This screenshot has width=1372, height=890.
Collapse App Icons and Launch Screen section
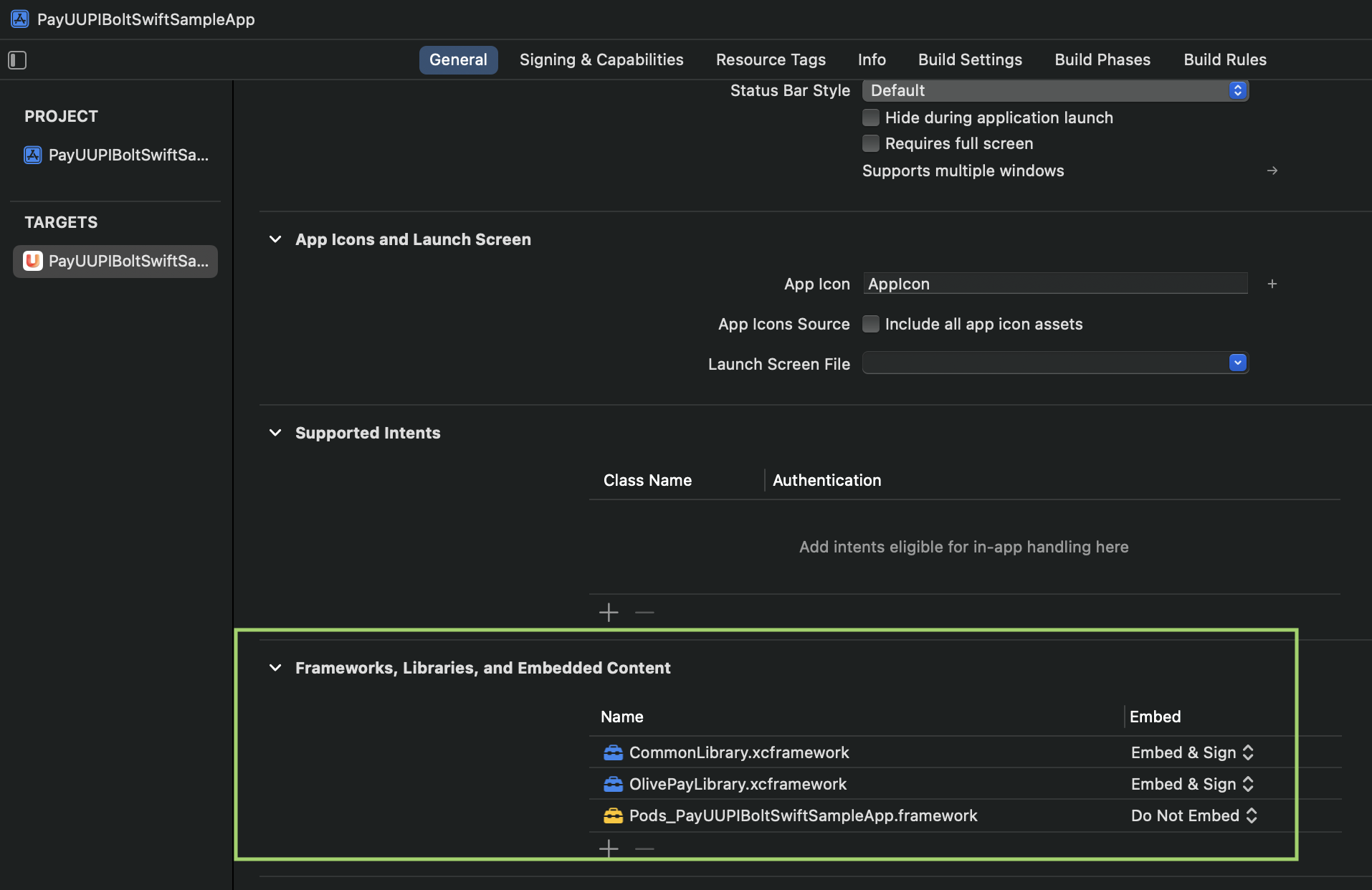pyautogui.click(x=275, y=239)
